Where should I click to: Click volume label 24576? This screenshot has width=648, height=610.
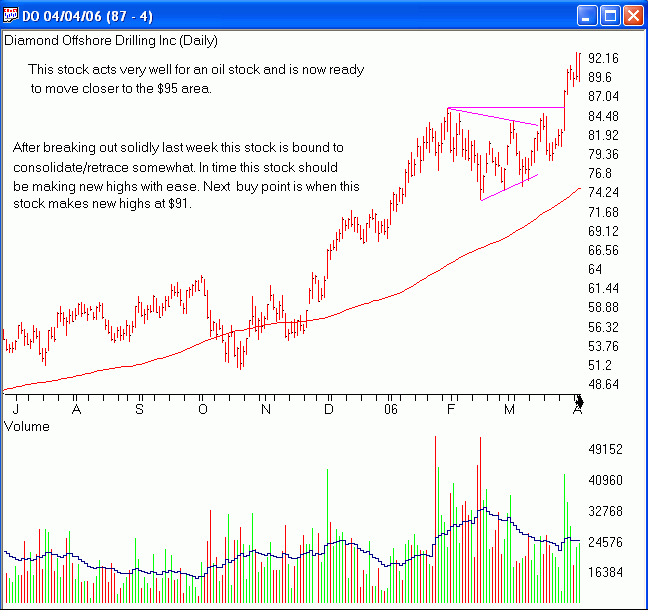(x=605, y=542)
